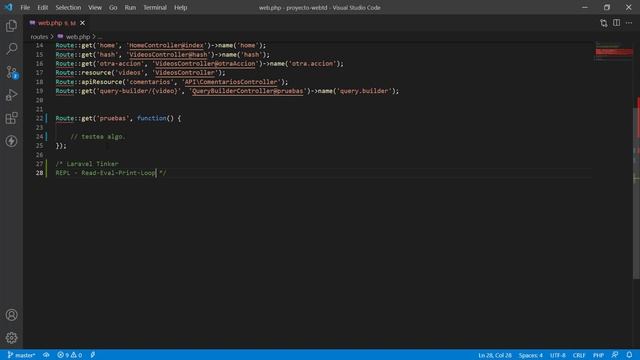640x360 pixels.
Task: Change file encoding UTF-8
Action: (558, 355)
